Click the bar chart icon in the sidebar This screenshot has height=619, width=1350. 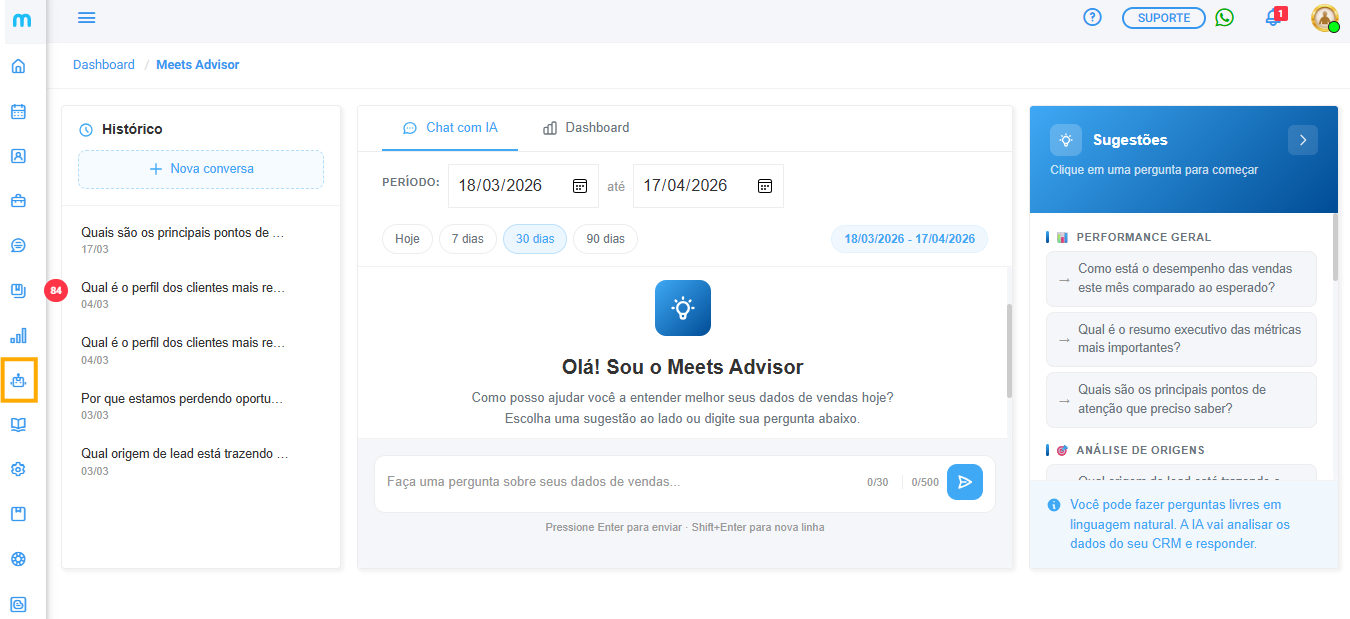pos(18,335)
